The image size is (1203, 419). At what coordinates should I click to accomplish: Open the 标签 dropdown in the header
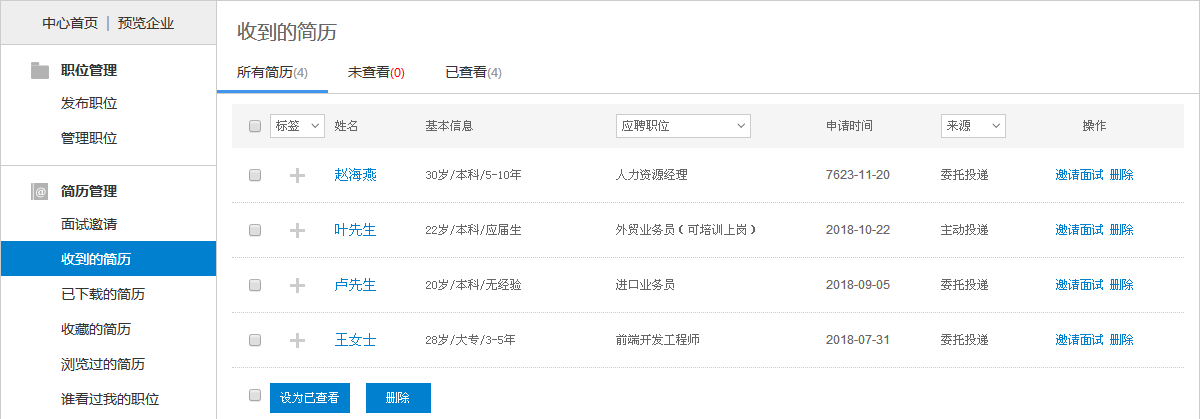pos(297,126)
